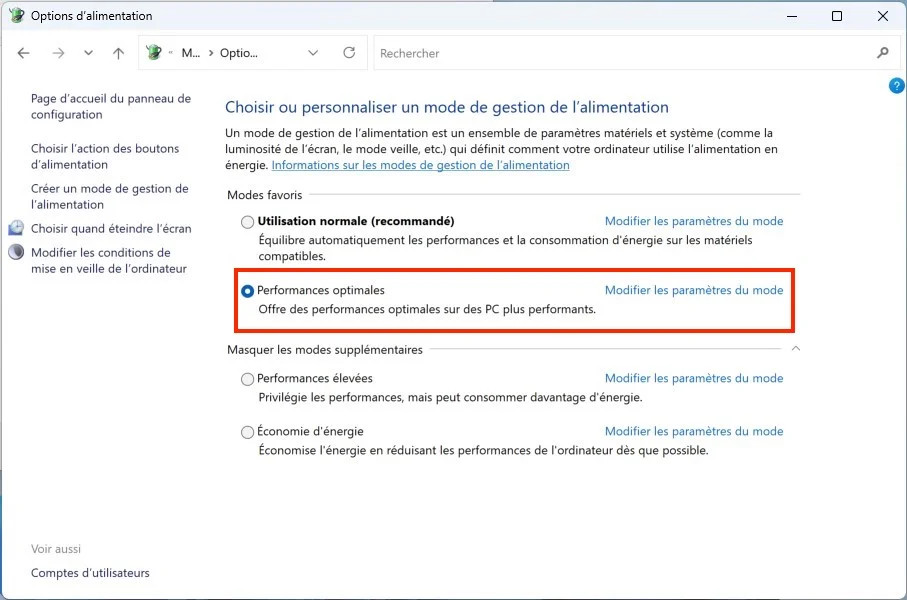Go up one level with up arrow
This screenshot has height=600, width=907.
coord(119,53)
